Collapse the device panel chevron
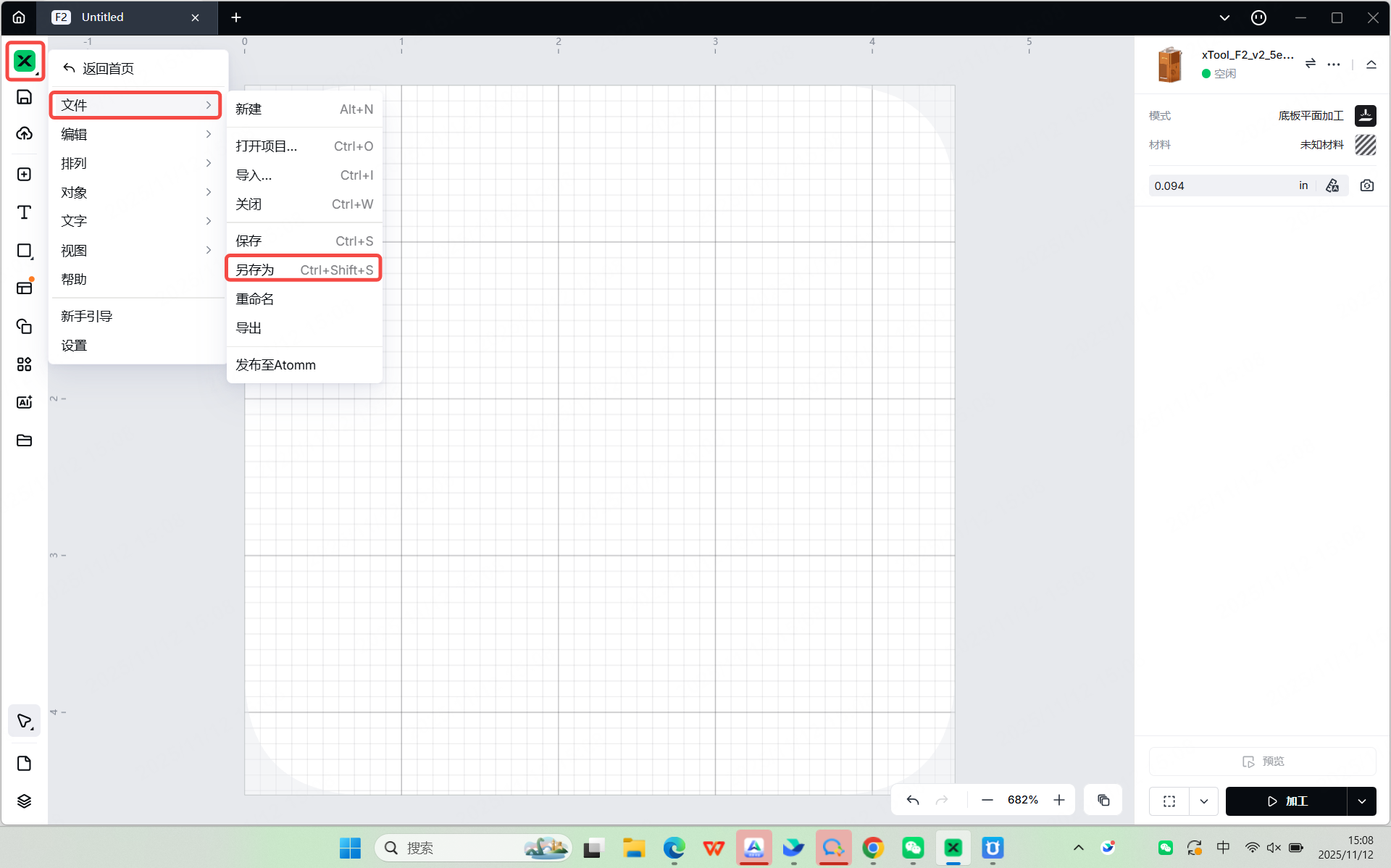 tap(1371, 64)
